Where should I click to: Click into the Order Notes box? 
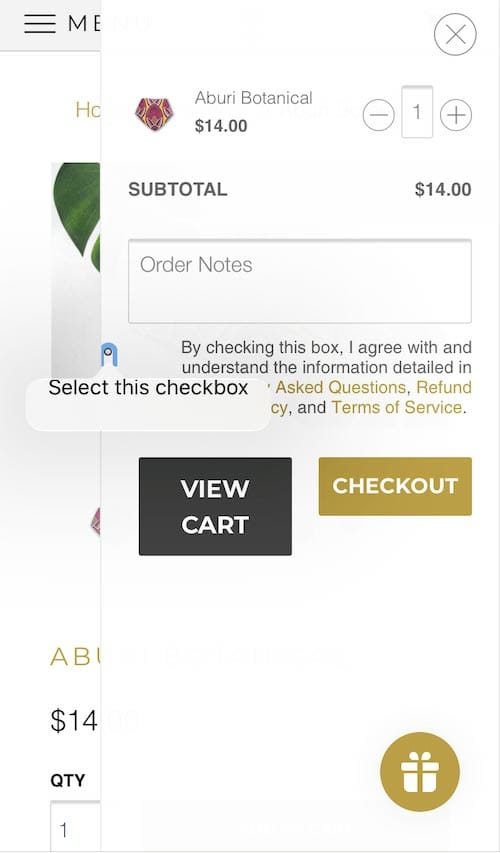tap(300, 281)
